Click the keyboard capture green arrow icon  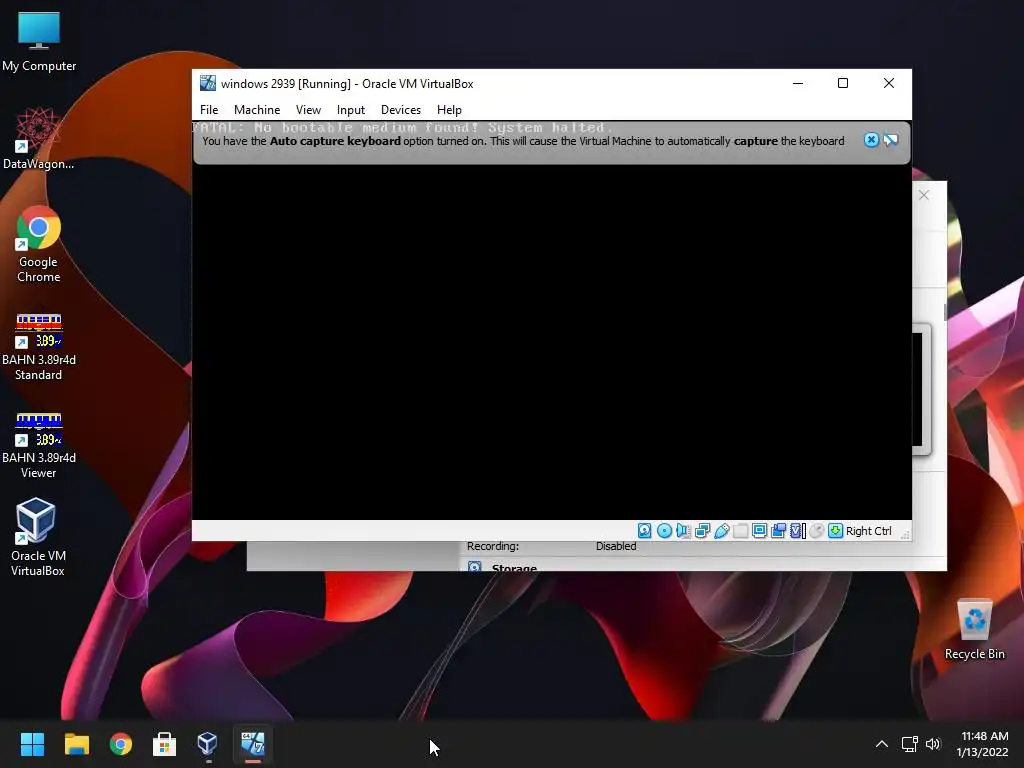click(x=835, y=531)
